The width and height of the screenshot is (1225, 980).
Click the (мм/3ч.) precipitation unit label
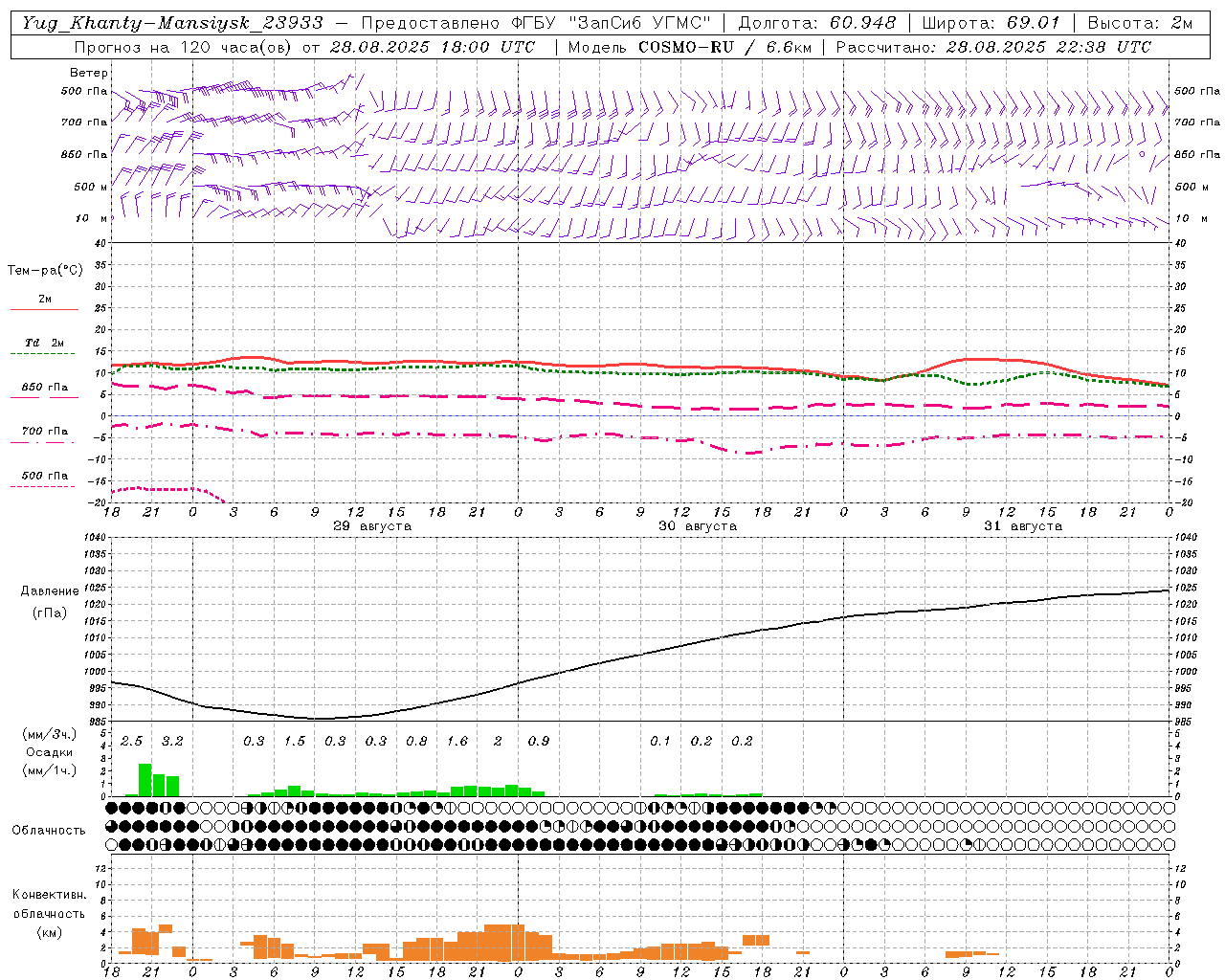click(x=50, y=733)
